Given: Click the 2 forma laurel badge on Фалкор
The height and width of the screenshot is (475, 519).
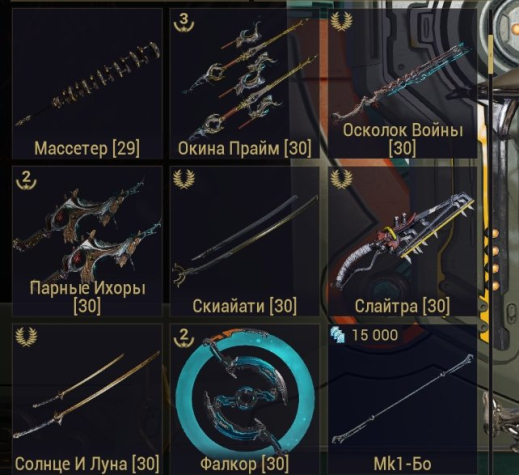Looking at the screenshot, I should pyautogui.click(x=184, y=338).
